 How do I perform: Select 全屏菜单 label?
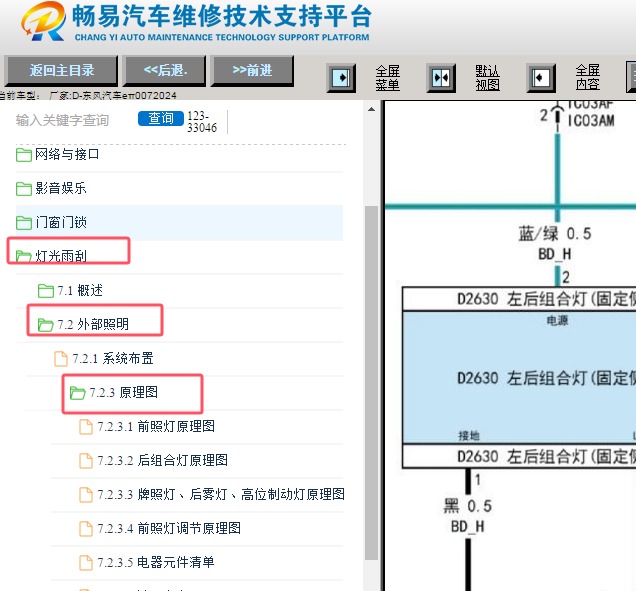tap(387, 77)
